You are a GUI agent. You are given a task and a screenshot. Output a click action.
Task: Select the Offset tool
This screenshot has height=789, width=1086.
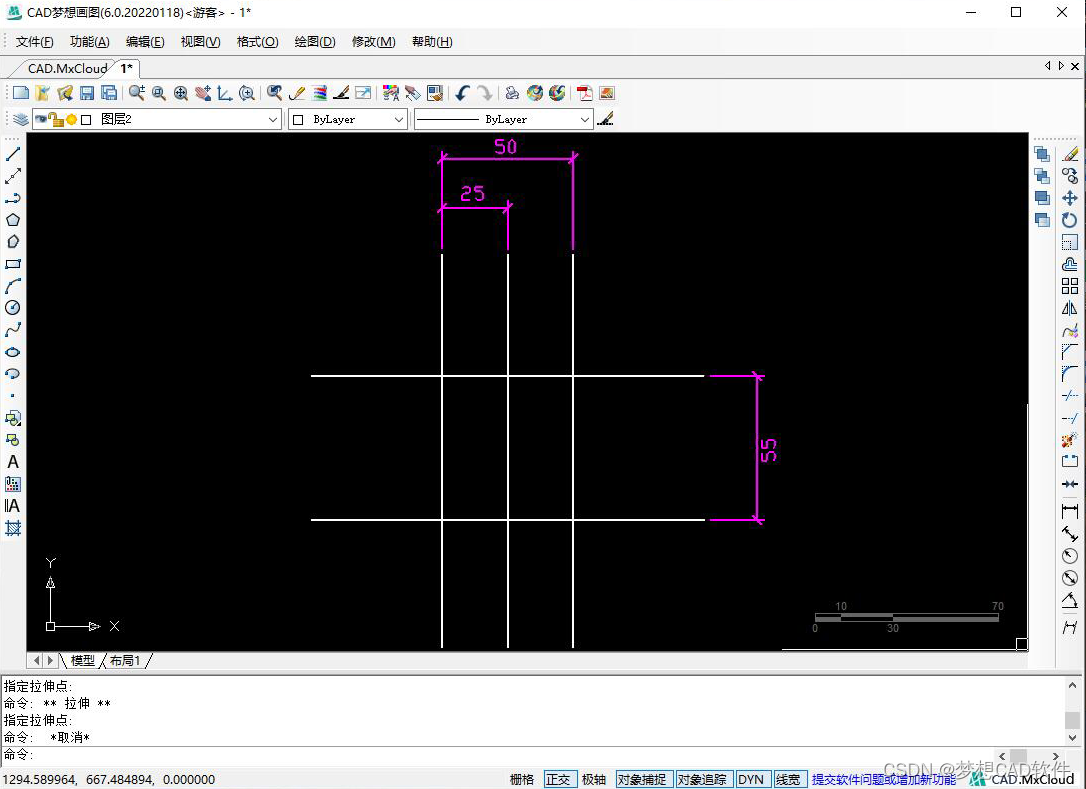1070,264
